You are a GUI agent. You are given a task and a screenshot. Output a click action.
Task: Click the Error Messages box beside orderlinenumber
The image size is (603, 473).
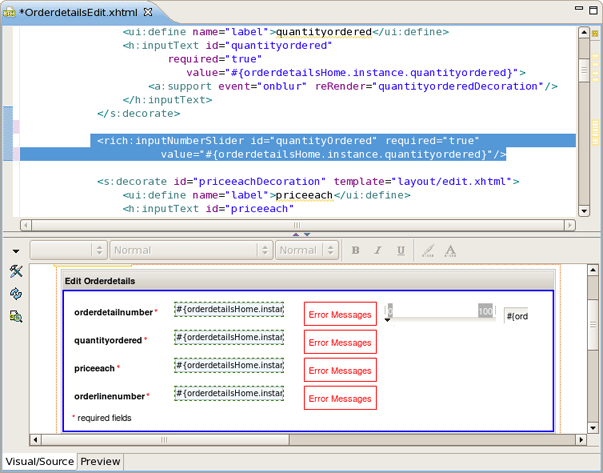(x=340, y=398)
